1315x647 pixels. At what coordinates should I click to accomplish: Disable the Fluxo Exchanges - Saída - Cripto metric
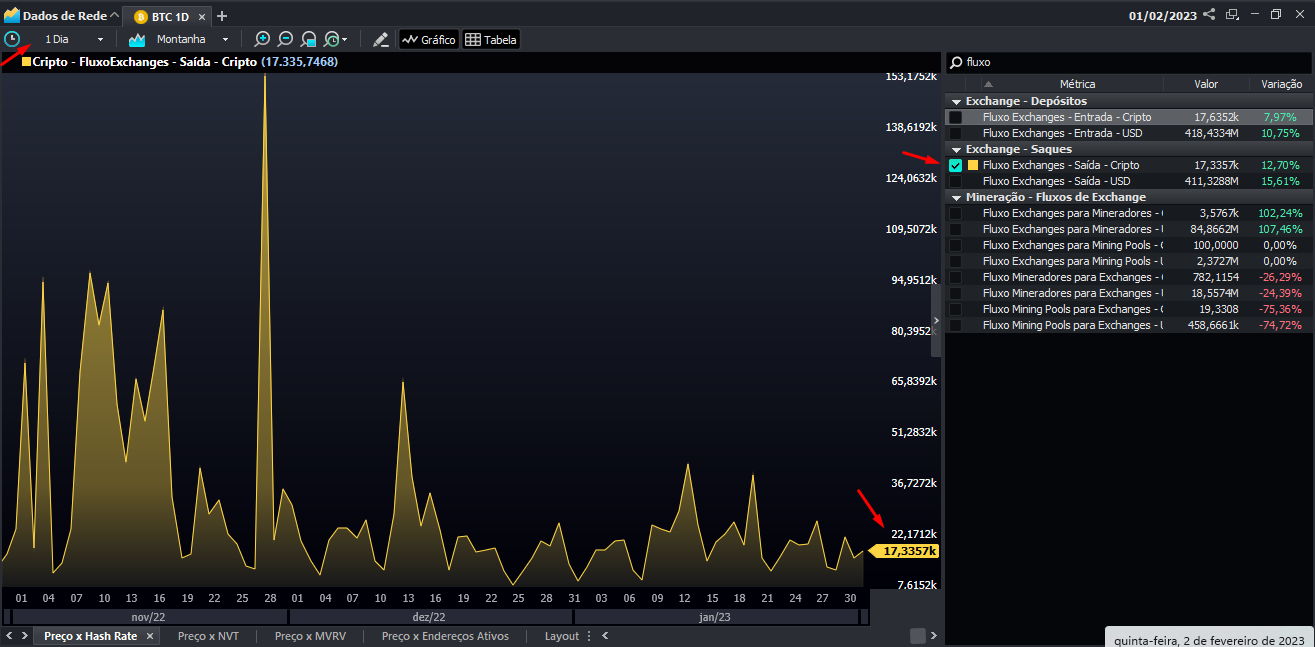coord(955,164)
